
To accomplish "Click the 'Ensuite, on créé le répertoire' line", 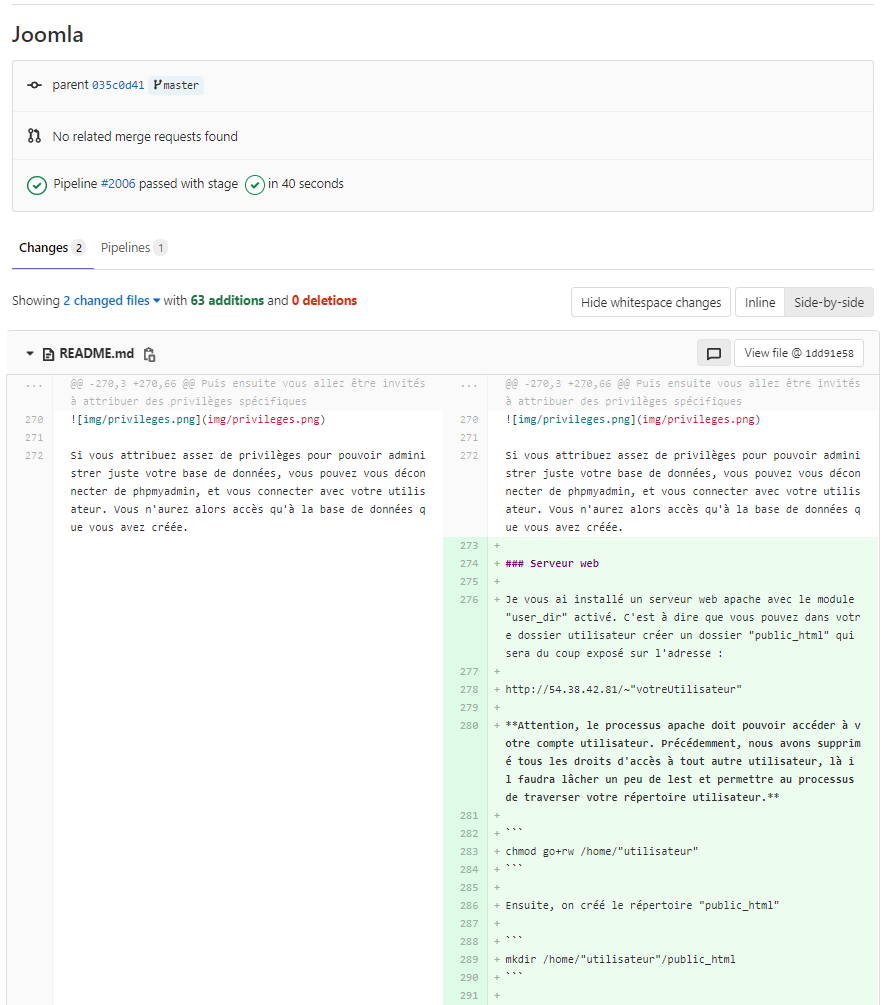I will (x=642, y=906).
